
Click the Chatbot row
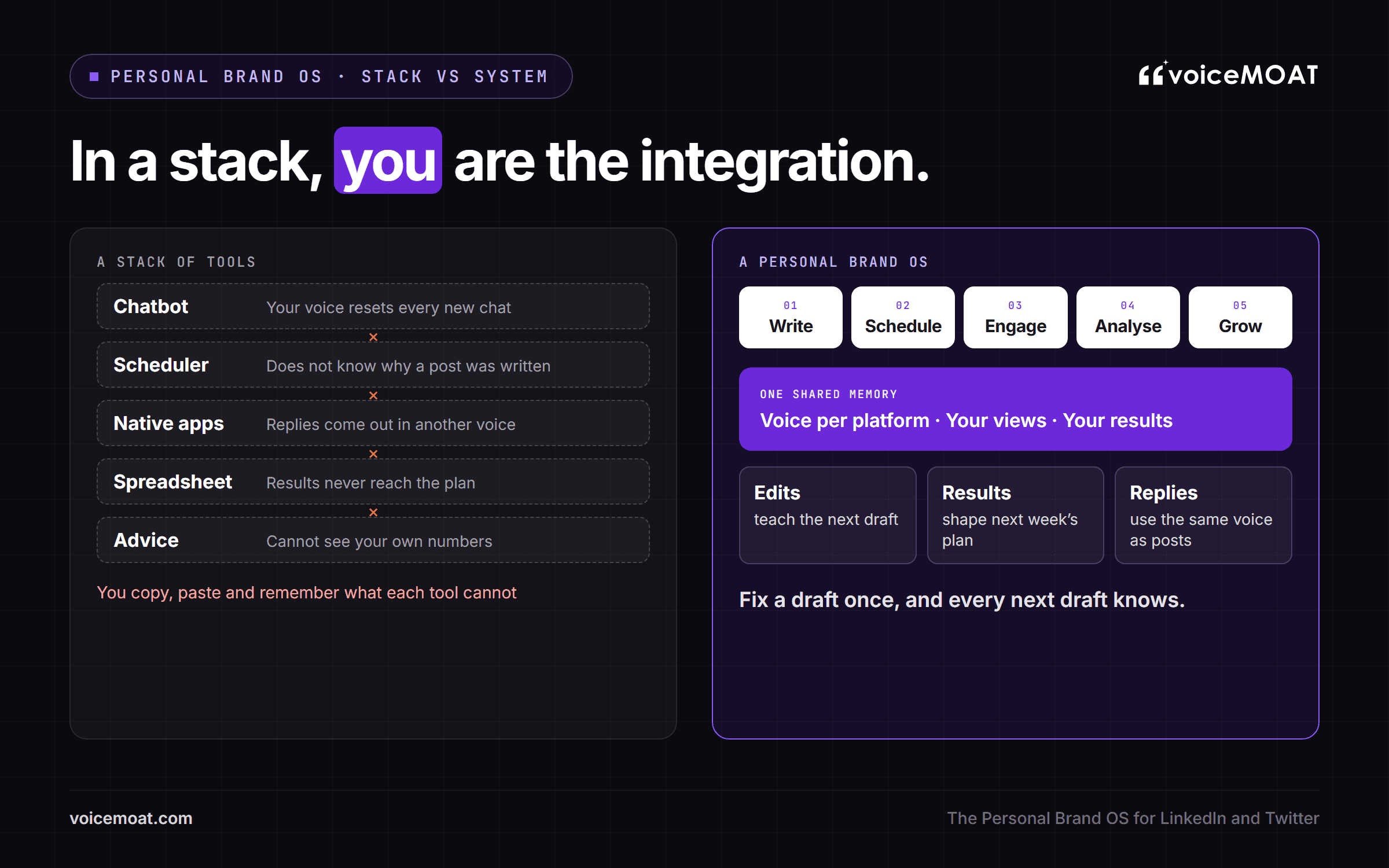[373, 306]
